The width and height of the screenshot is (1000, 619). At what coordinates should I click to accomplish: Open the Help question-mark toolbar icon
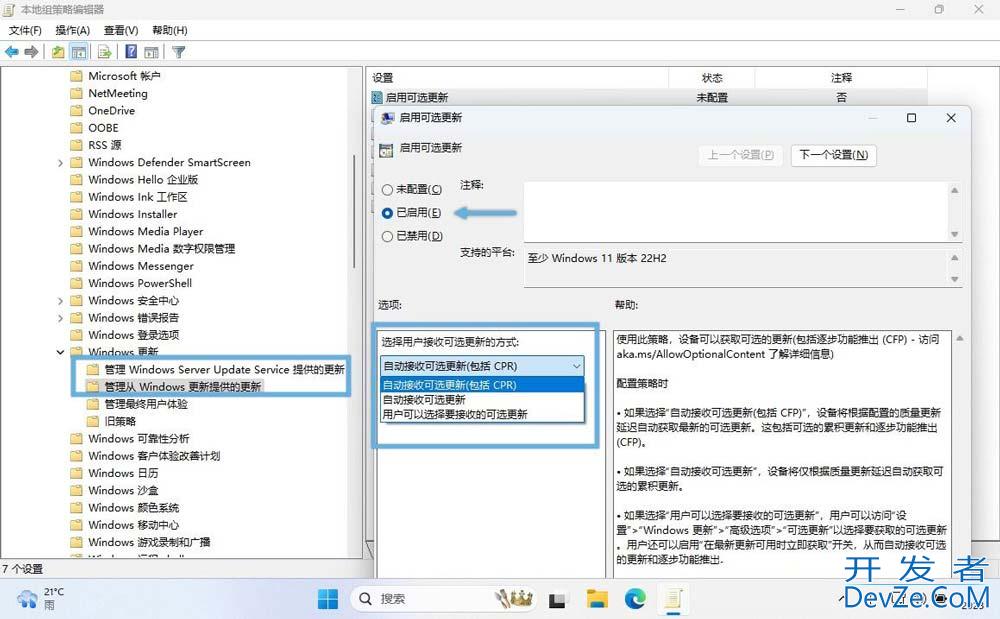click(x=131, y=52)
